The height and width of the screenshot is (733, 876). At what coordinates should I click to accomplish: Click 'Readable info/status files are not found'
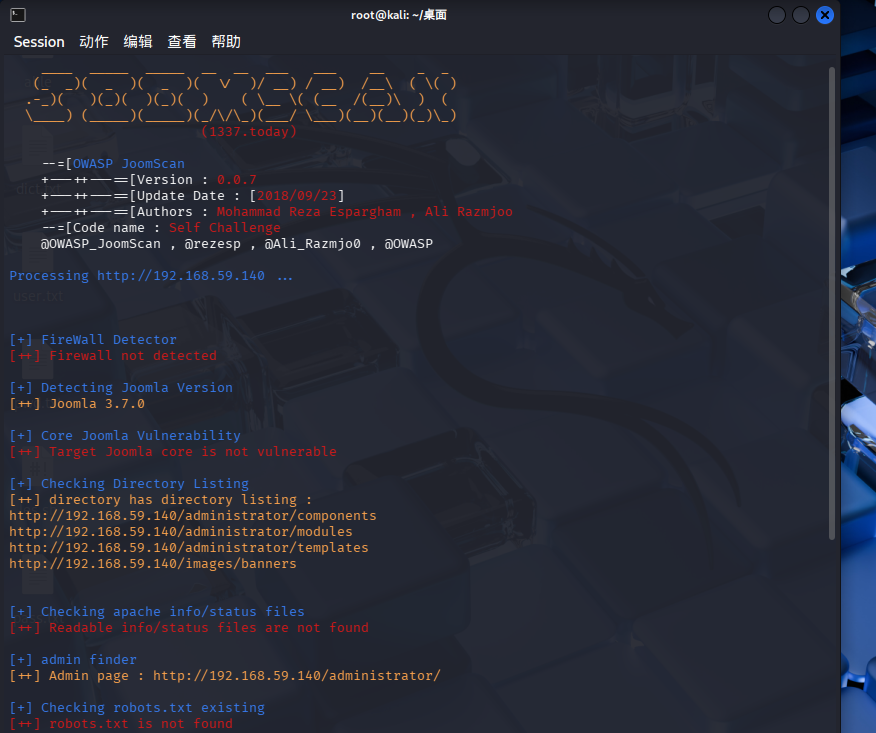(209, 628)
